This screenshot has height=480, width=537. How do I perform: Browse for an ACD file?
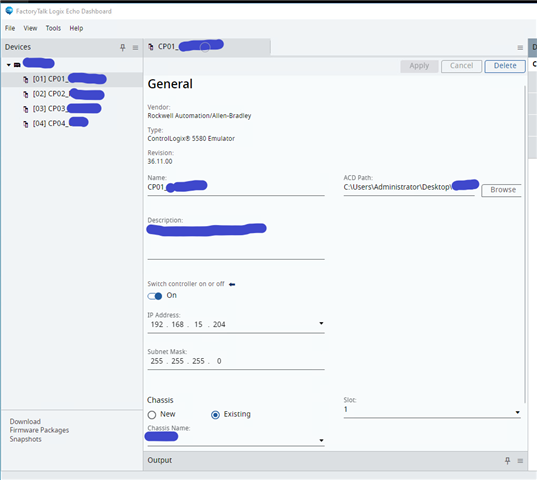[502, 190]
